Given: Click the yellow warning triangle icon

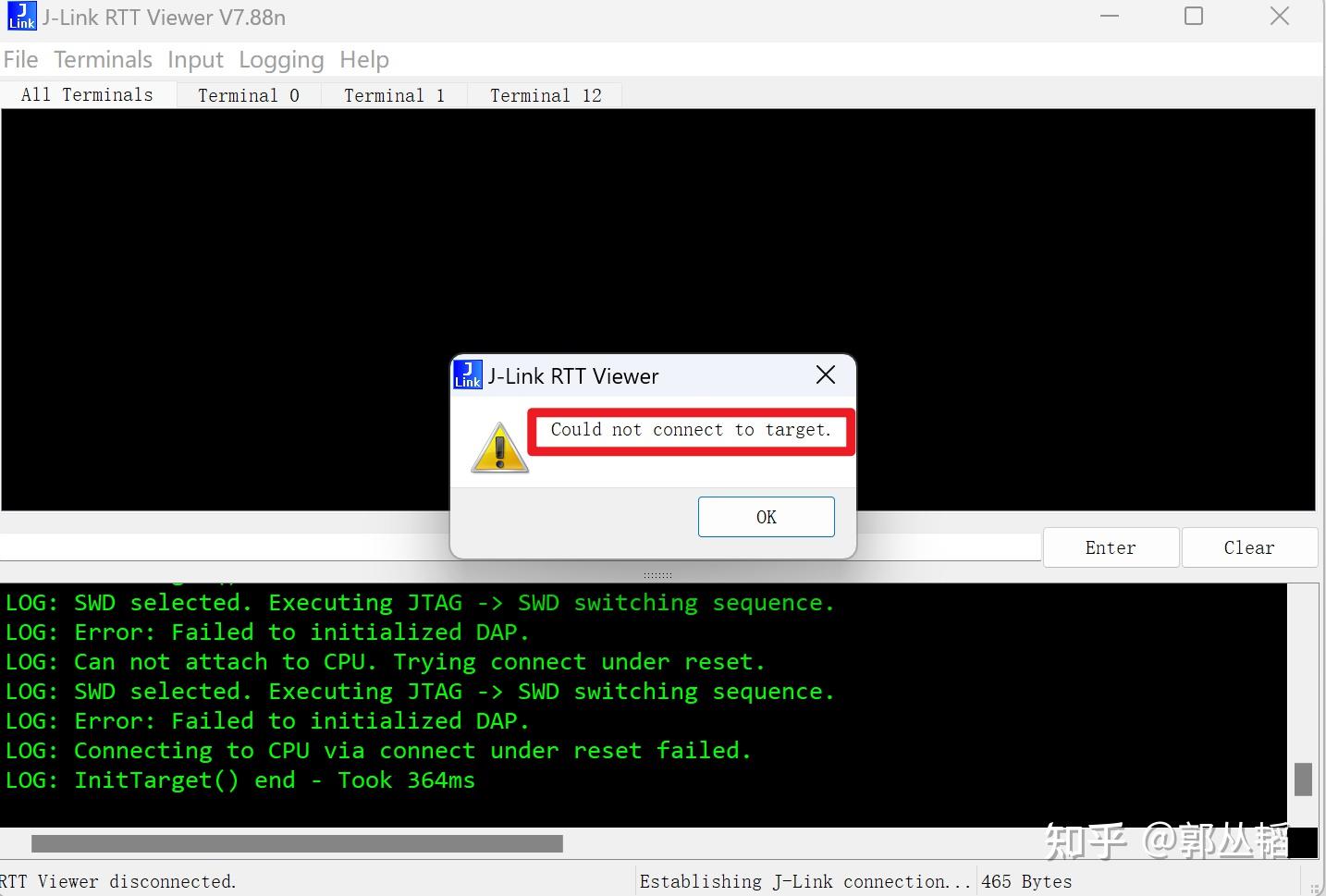Looking at the screenshot, I should [498, 448].
